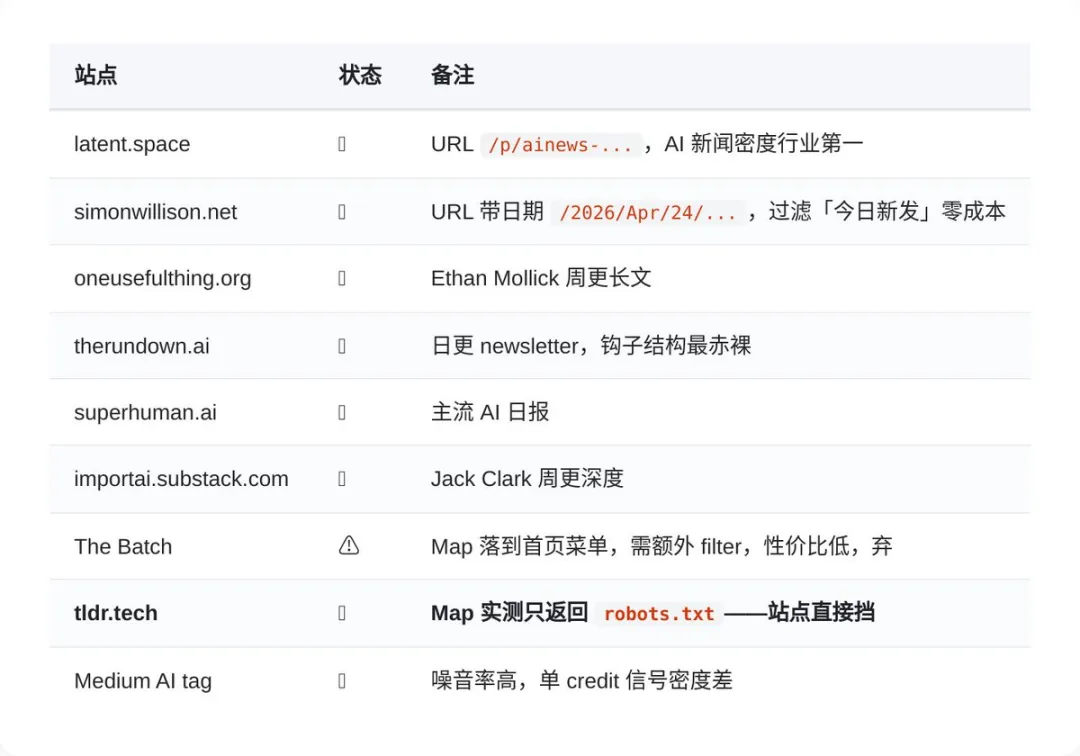Viewport: 1080px width, 756px height.
Task: Click the status icon beside importai.substack.com
Action: pyautogui.click(x=342, y=479)
